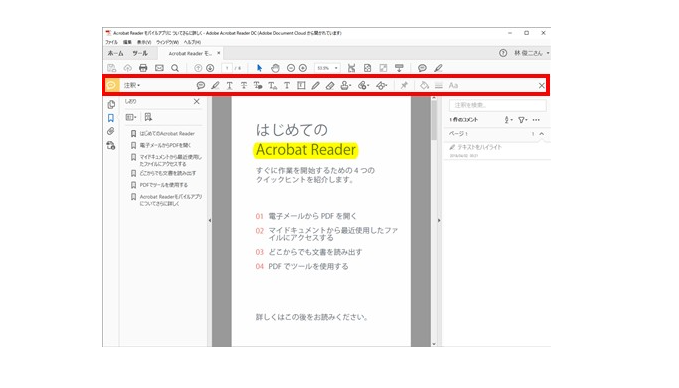Click speech bubble comment icon in main toolbar

tap(422, 68)
